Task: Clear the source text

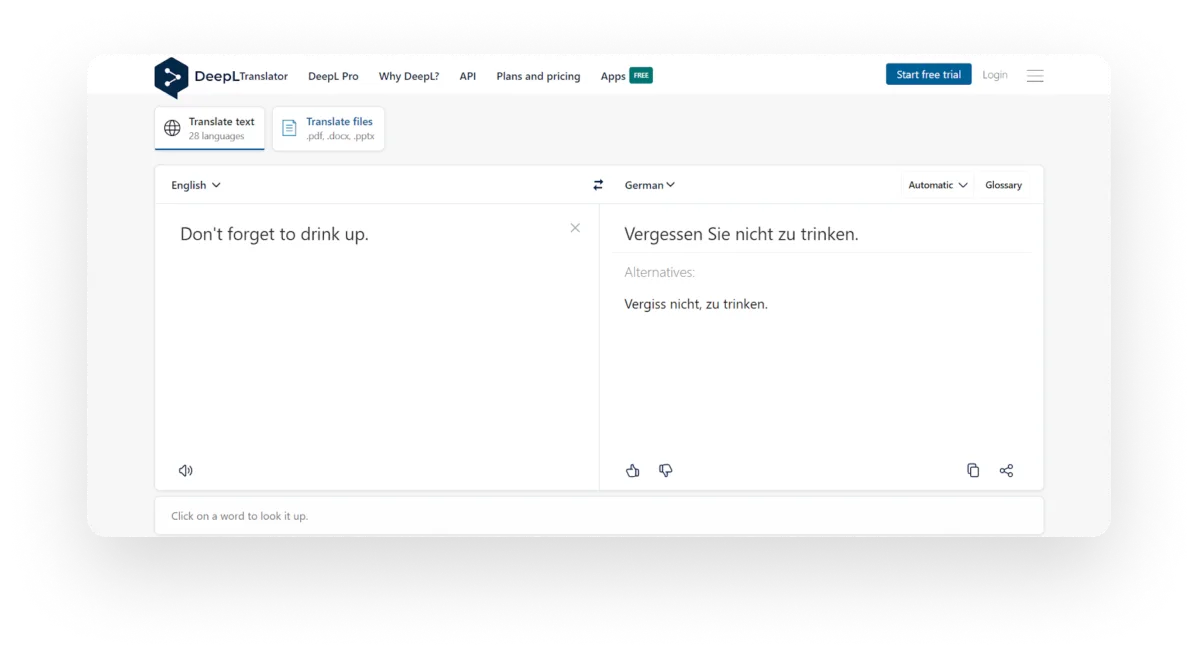Action: click(575, 228)
